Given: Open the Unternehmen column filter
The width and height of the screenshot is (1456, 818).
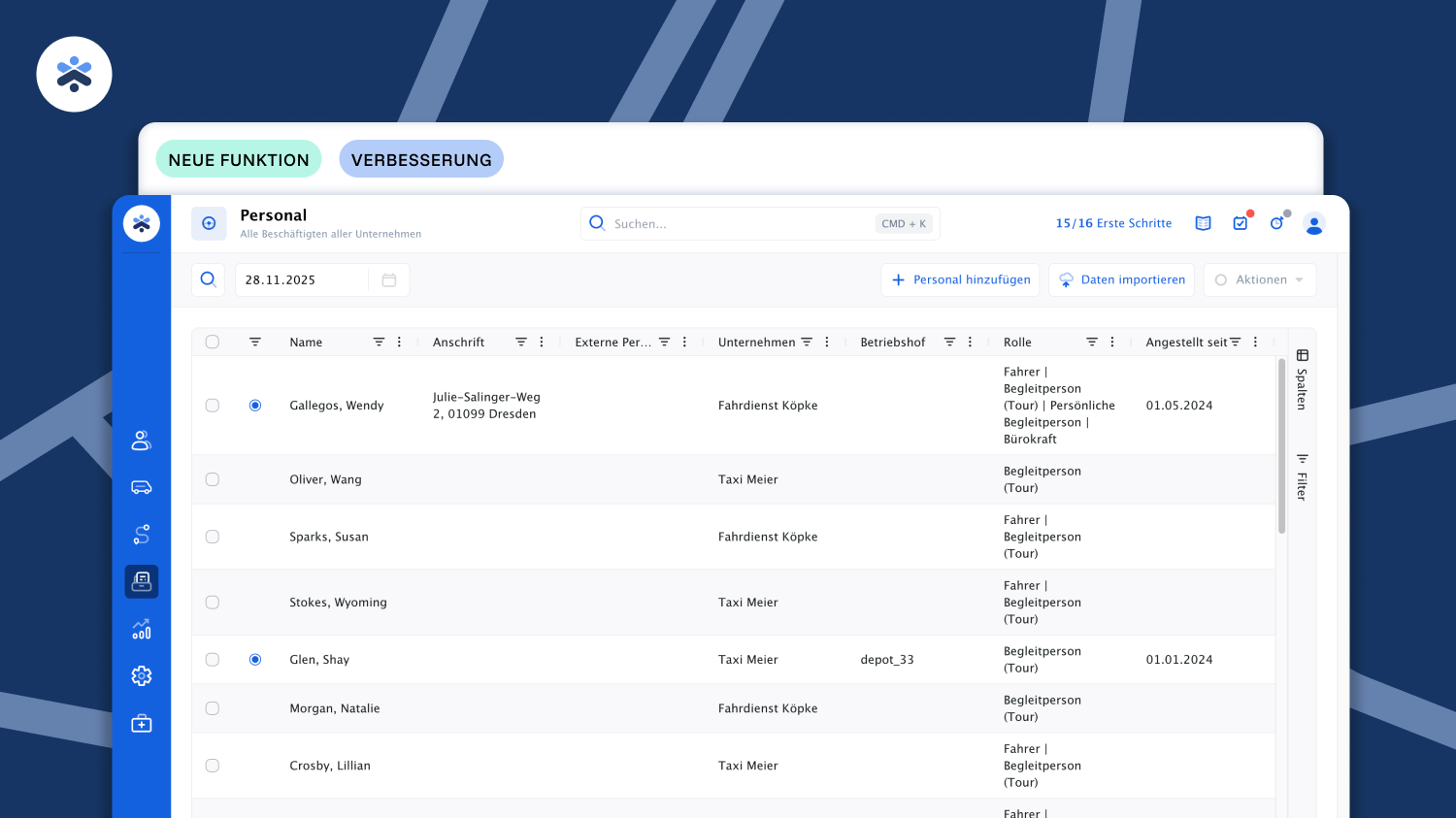Looking at the screenshot, I should [807, 343].
